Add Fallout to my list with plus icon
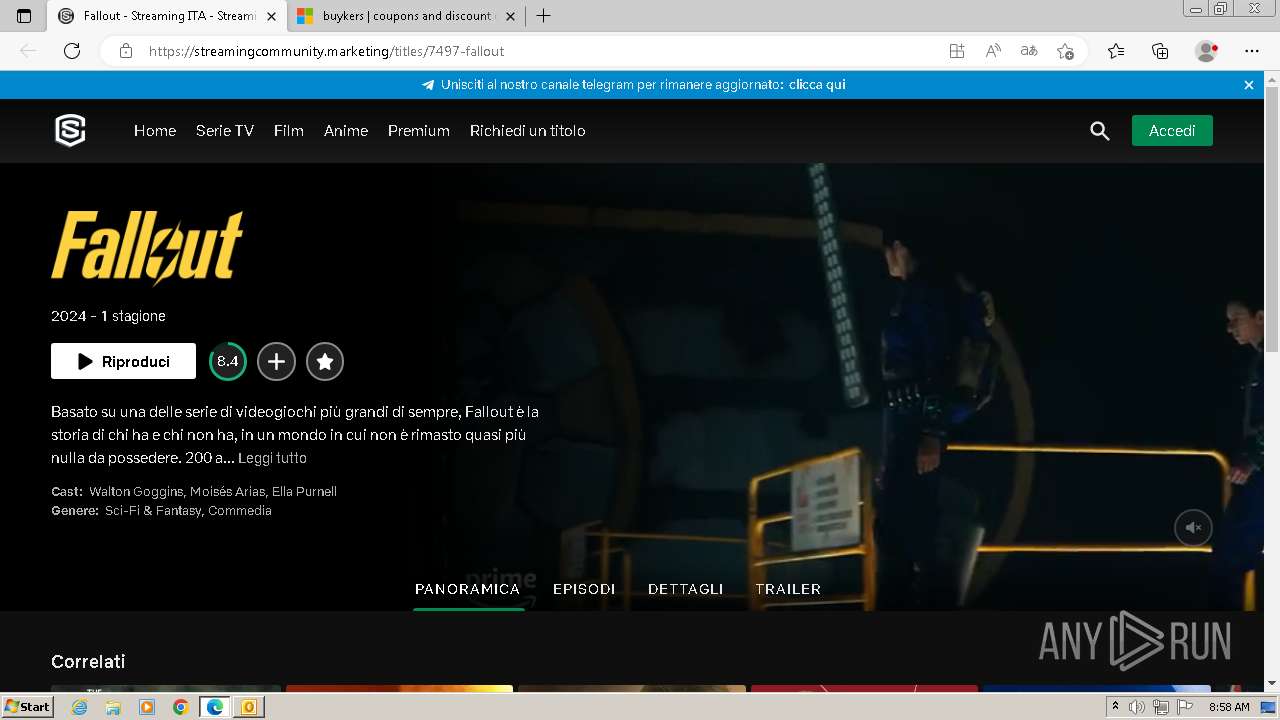The height and width of the screenshot is (720, 1280). click(x=276, y=362)
